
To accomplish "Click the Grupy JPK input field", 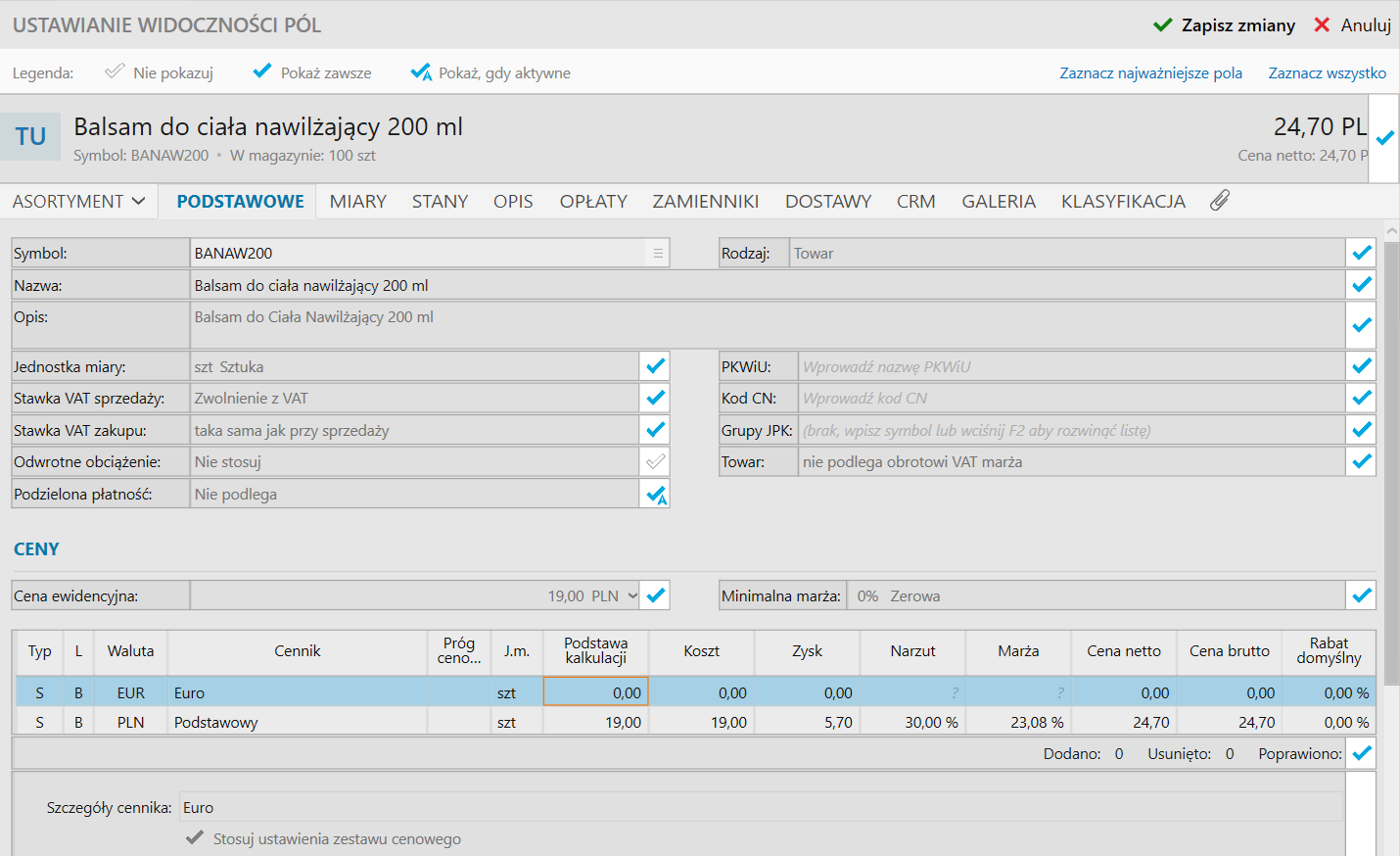I will coord(1071,430).
